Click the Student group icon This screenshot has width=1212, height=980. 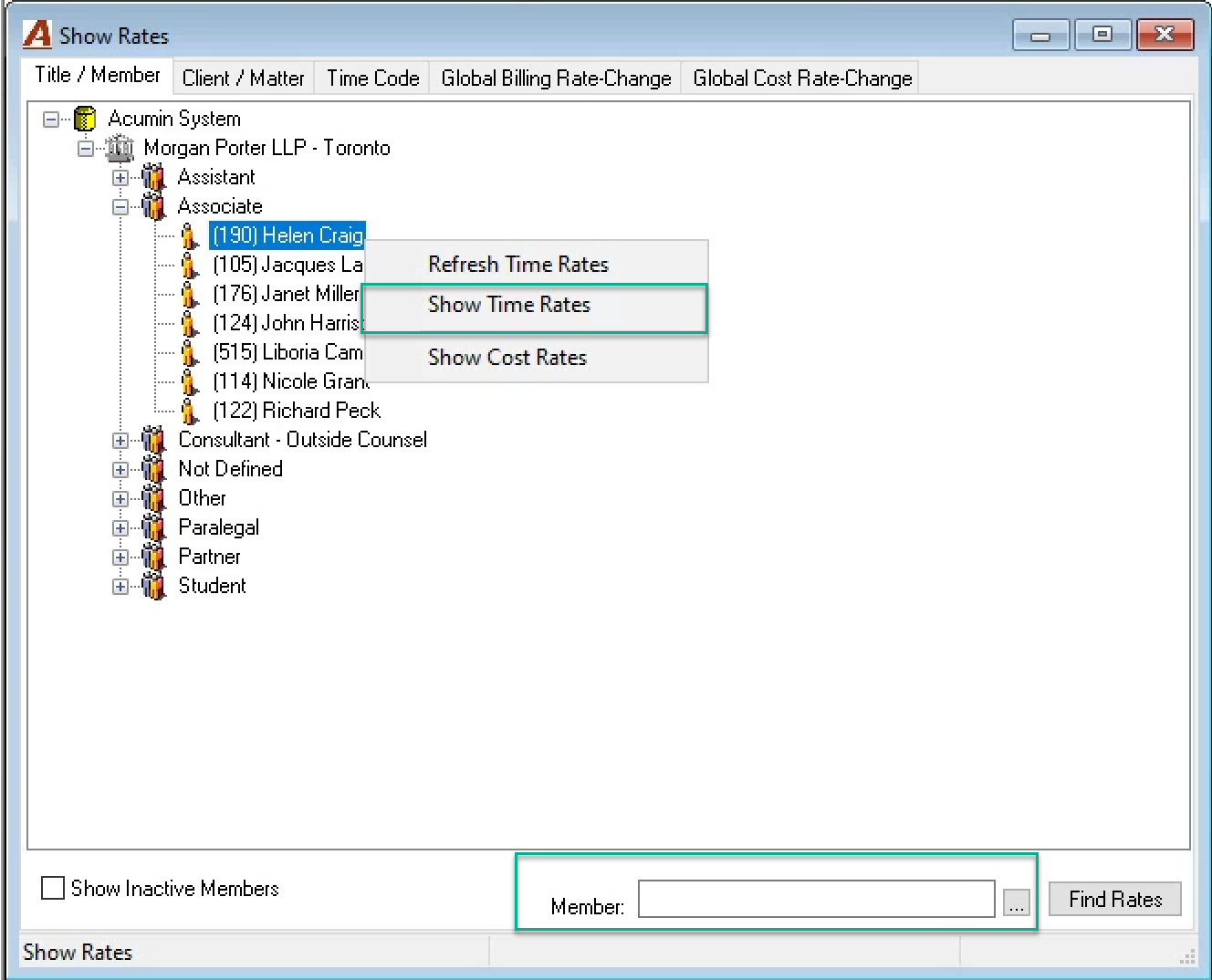tap(154, 586)
